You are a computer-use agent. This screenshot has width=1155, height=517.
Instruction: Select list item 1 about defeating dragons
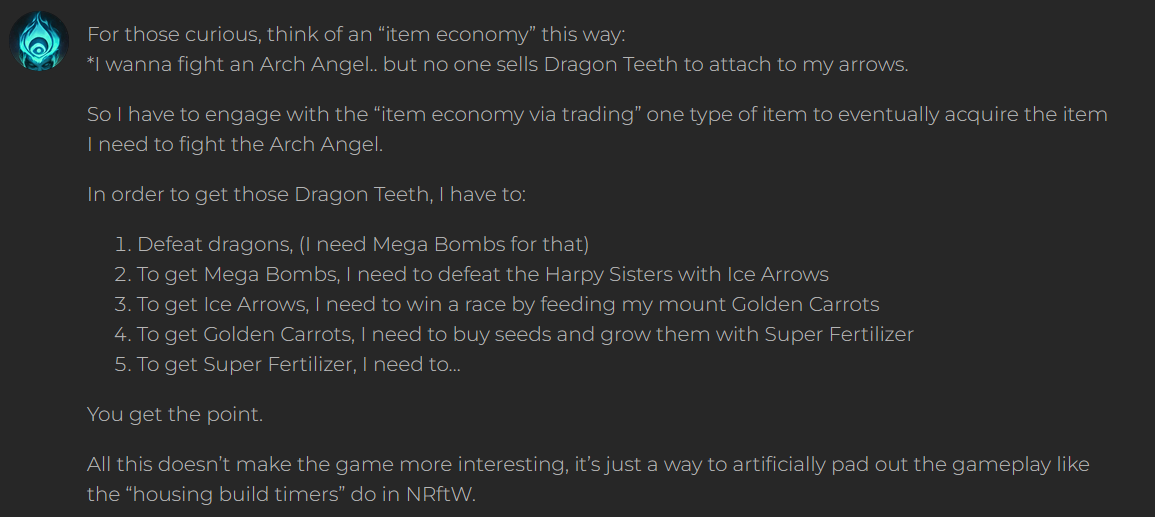pos(352,244)
